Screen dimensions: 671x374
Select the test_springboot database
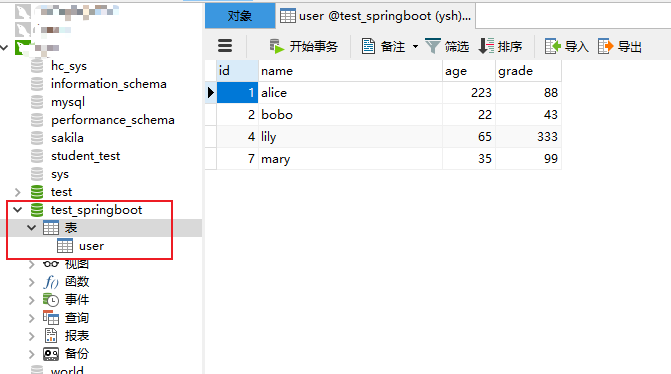pos(96,210)
